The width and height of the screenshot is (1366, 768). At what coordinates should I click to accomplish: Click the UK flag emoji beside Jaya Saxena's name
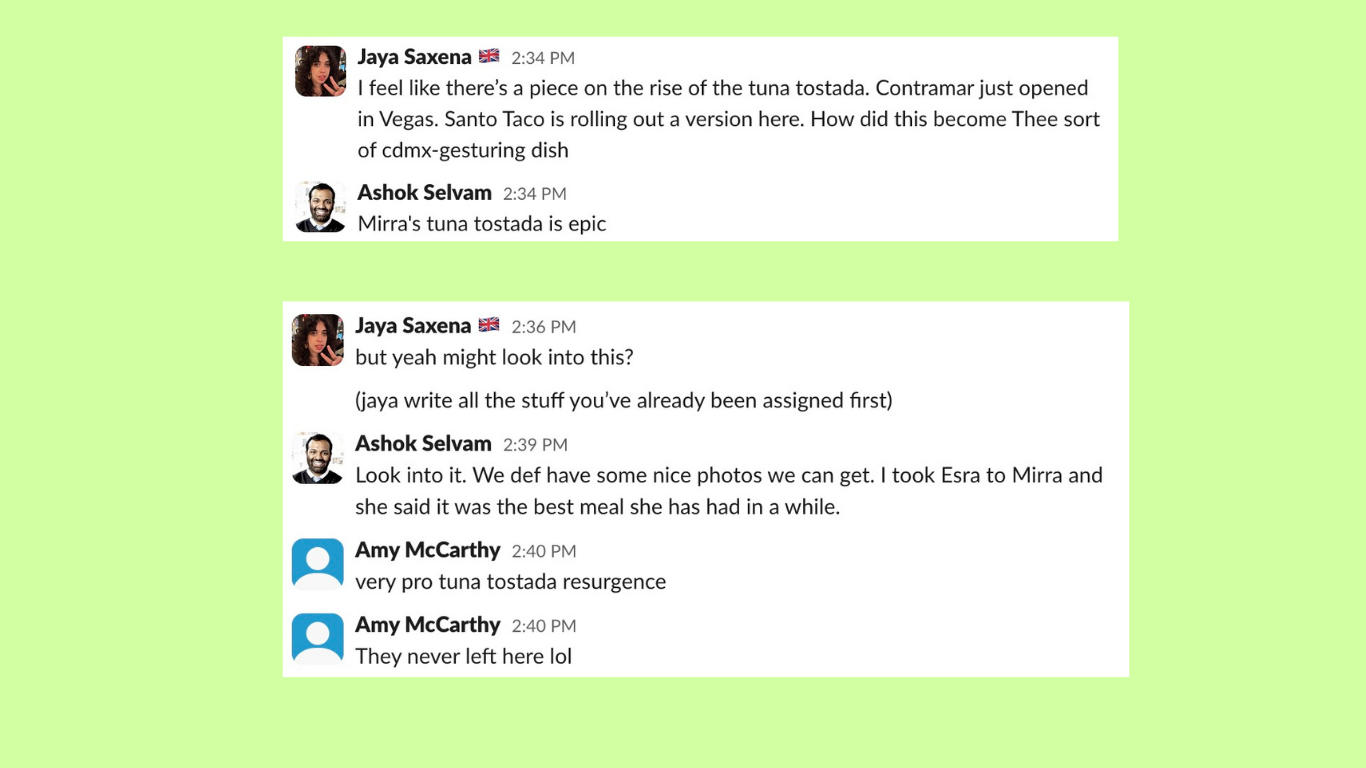point(489,56)
